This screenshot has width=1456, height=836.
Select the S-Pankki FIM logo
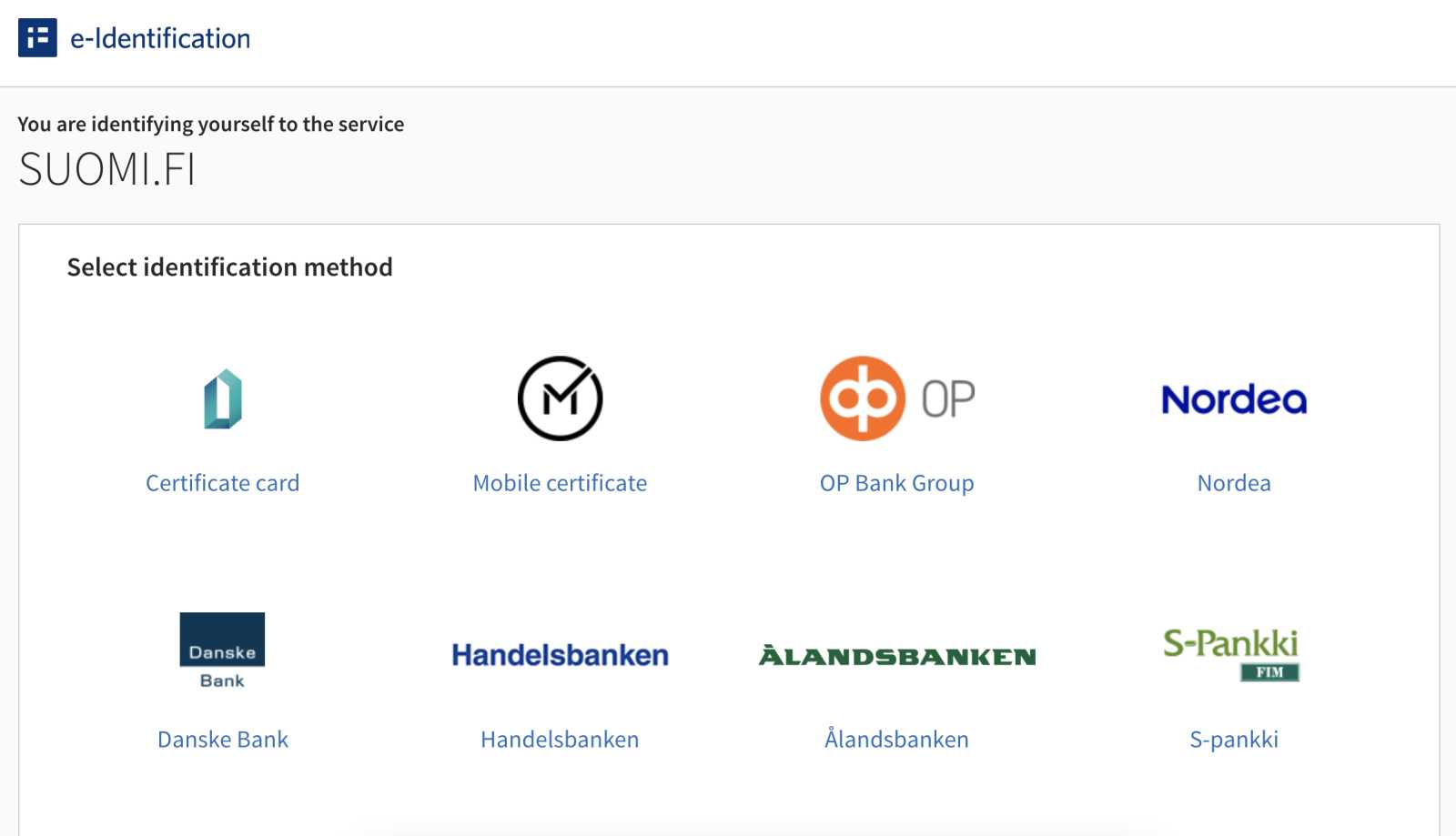[1231, 654]
